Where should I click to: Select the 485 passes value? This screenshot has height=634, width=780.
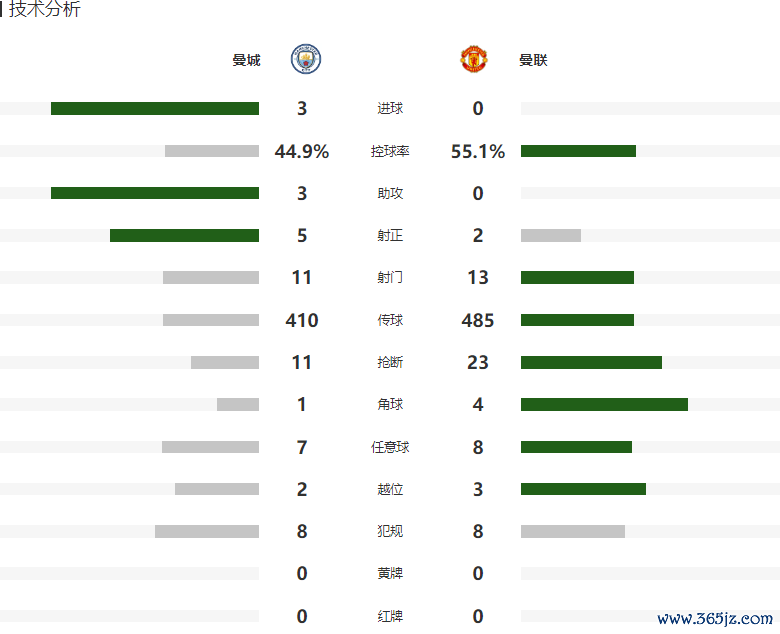(478, 320)
